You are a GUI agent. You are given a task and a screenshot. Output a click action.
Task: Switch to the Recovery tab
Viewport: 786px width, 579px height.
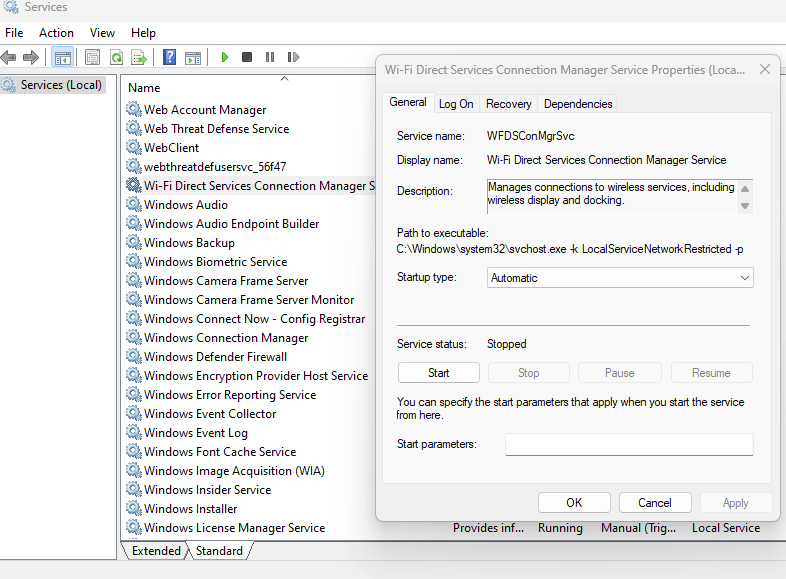point(508,104)
